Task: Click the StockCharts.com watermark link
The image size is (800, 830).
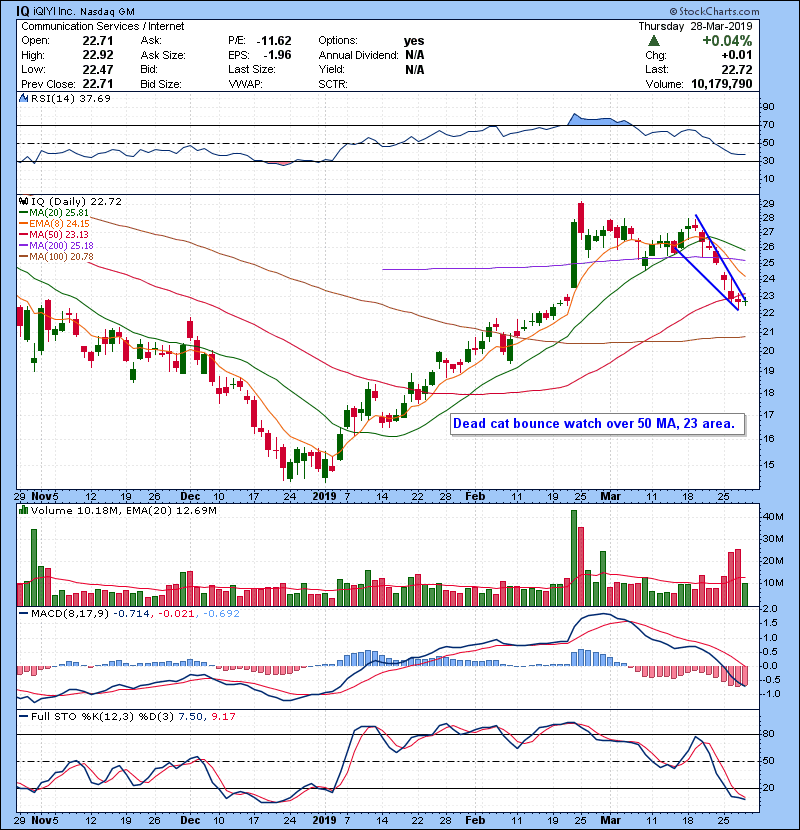Action: (714, 11)
